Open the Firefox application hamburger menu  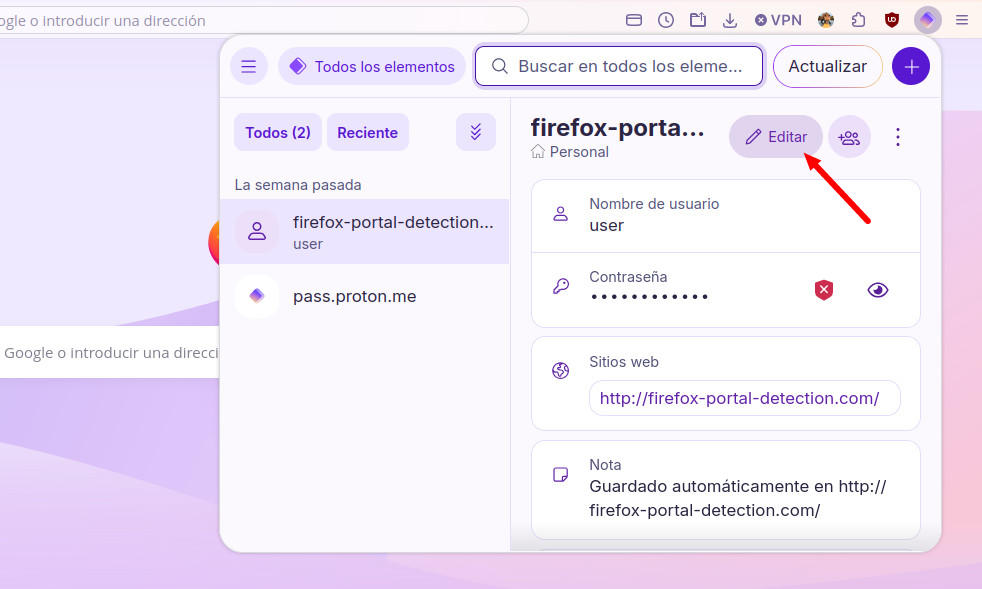(962, 20)
